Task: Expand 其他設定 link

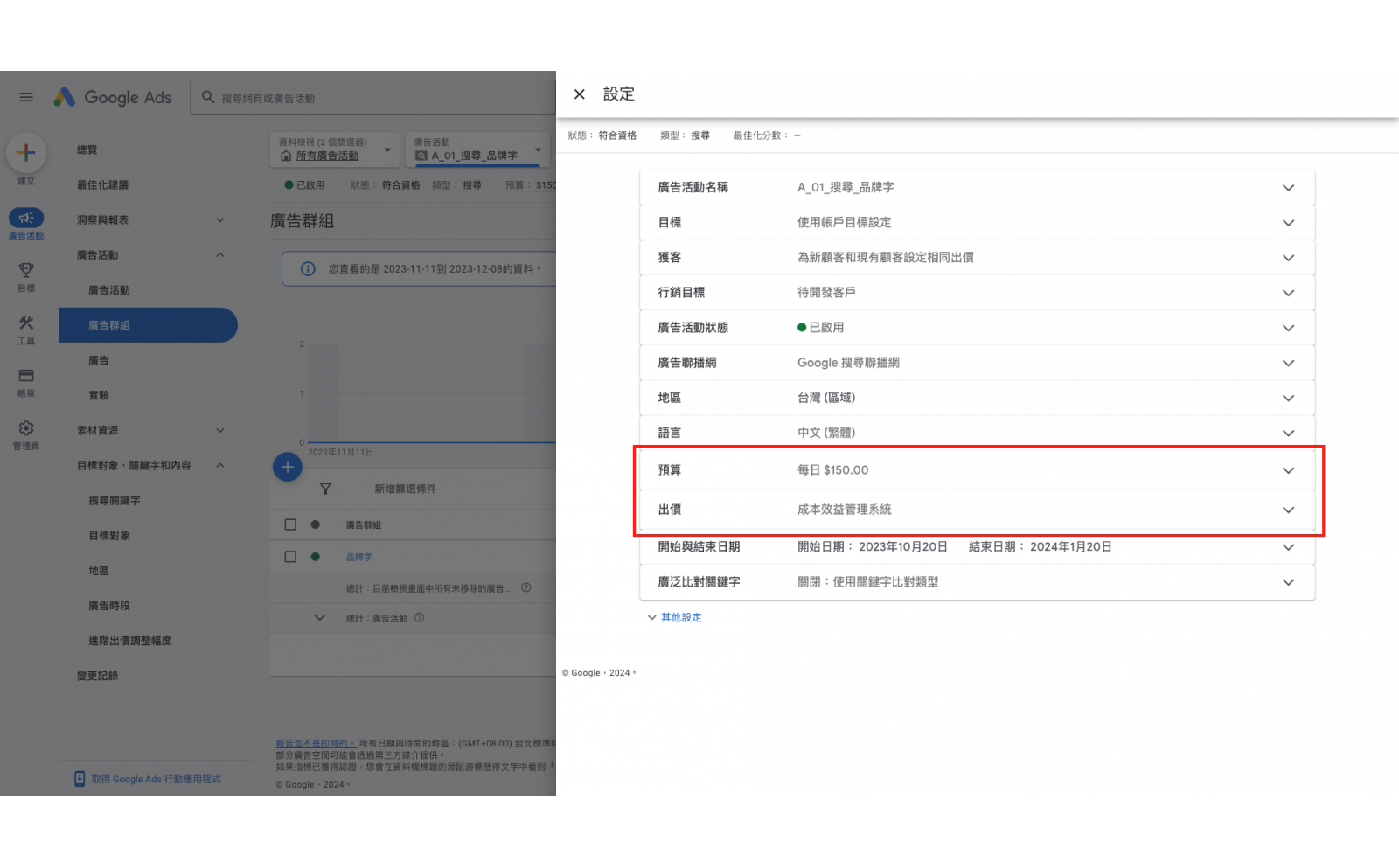Action: [x=674, y=617]
